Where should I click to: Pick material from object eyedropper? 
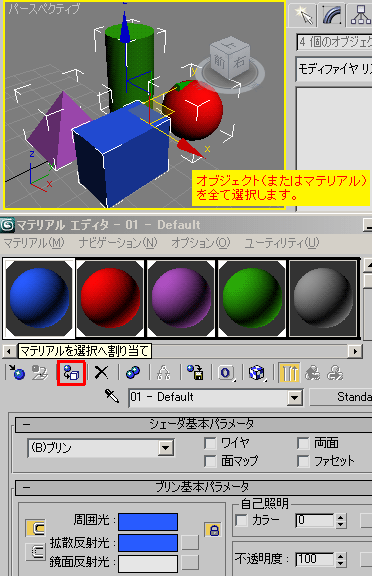[x=112, y=397]
